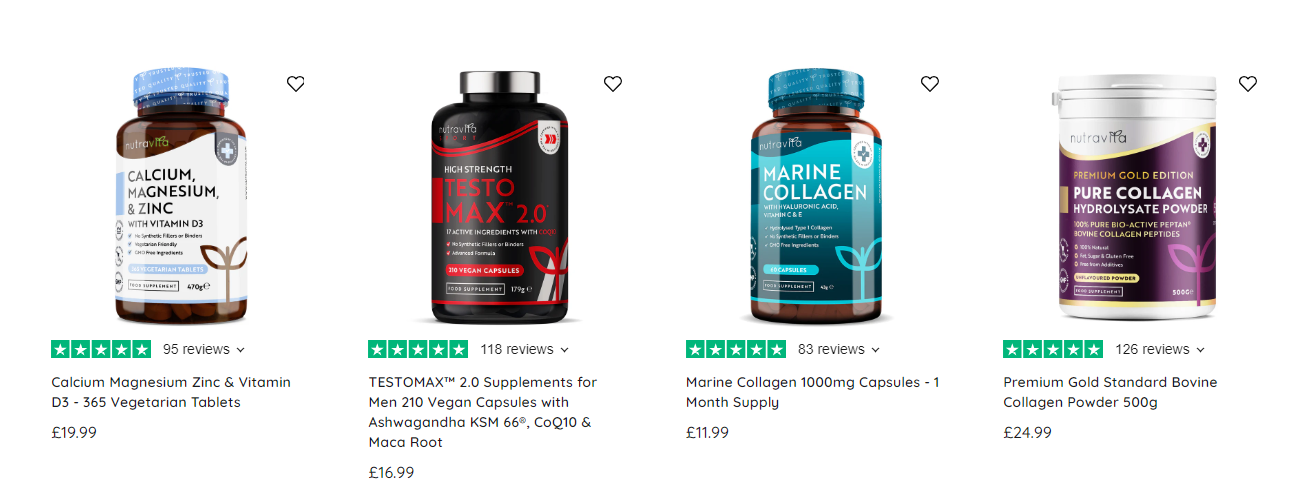Open Marine Collagen 1000mg Capsules product title
Screen dimensions: 1301x482
tap(813, 392)
